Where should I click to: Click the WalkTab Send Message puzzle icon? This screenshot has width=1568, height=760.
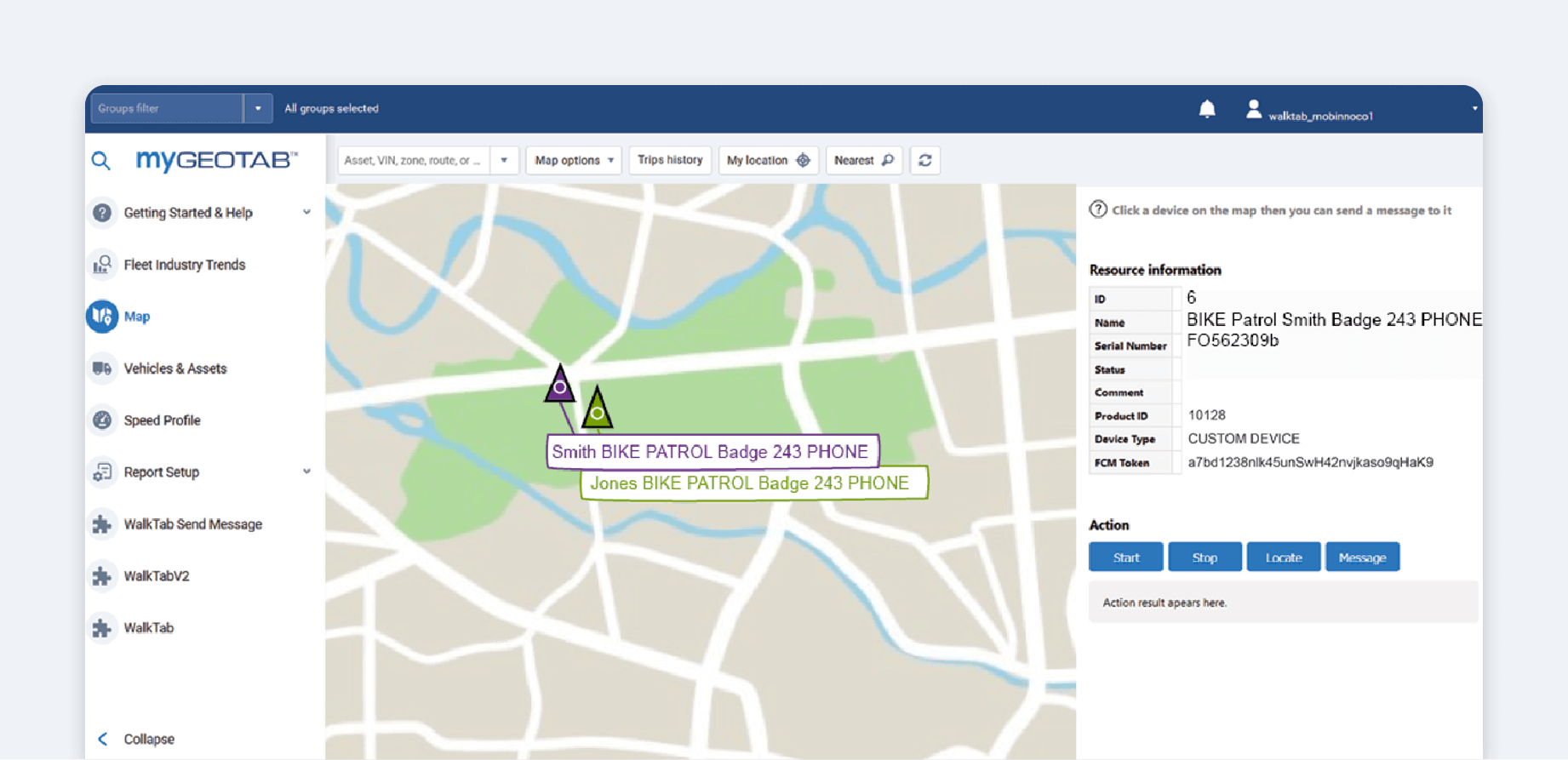point(102,524)
